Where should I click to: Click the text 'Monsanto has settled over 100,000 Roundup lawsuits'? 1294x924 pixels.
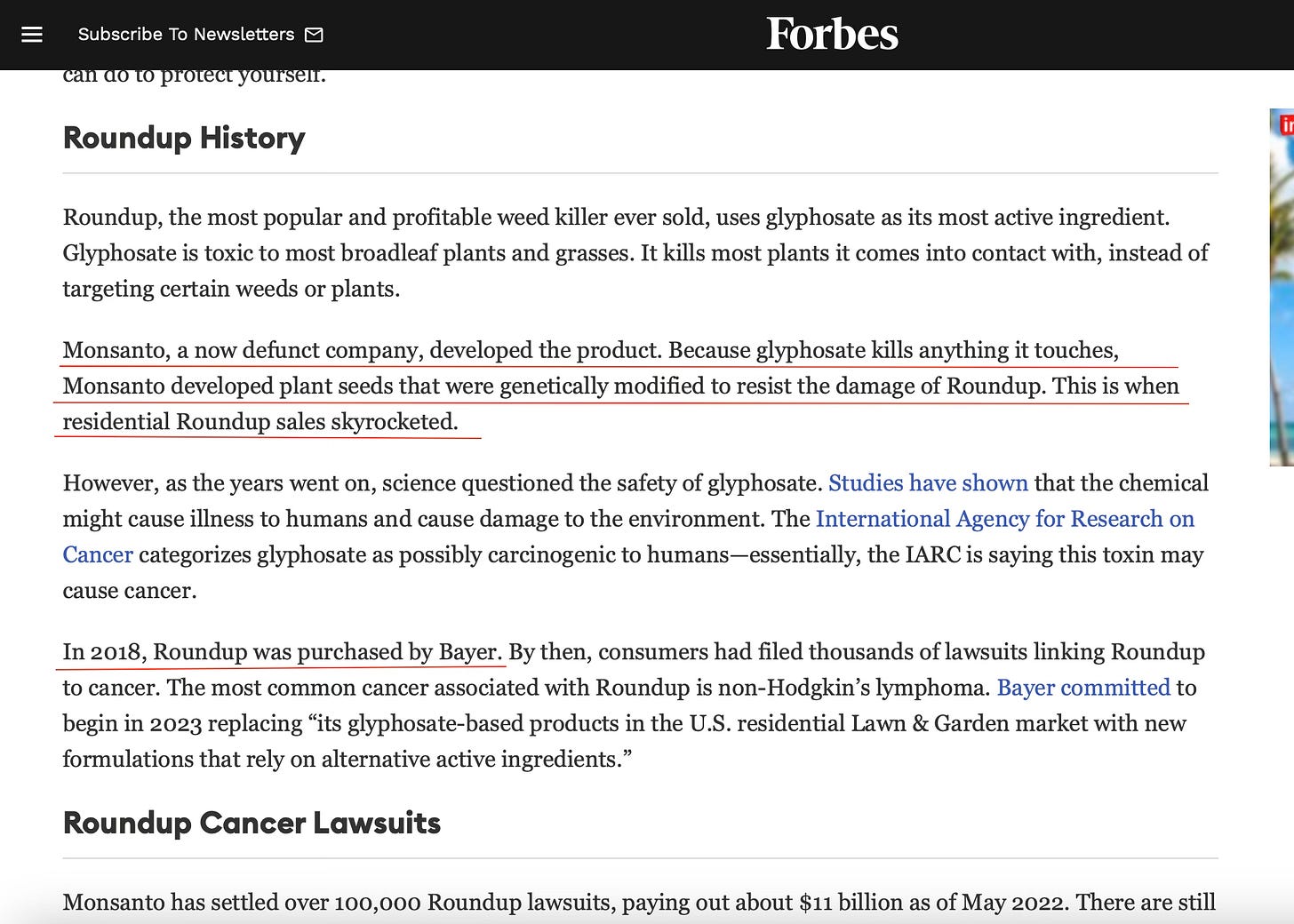(x=337, y=903)
